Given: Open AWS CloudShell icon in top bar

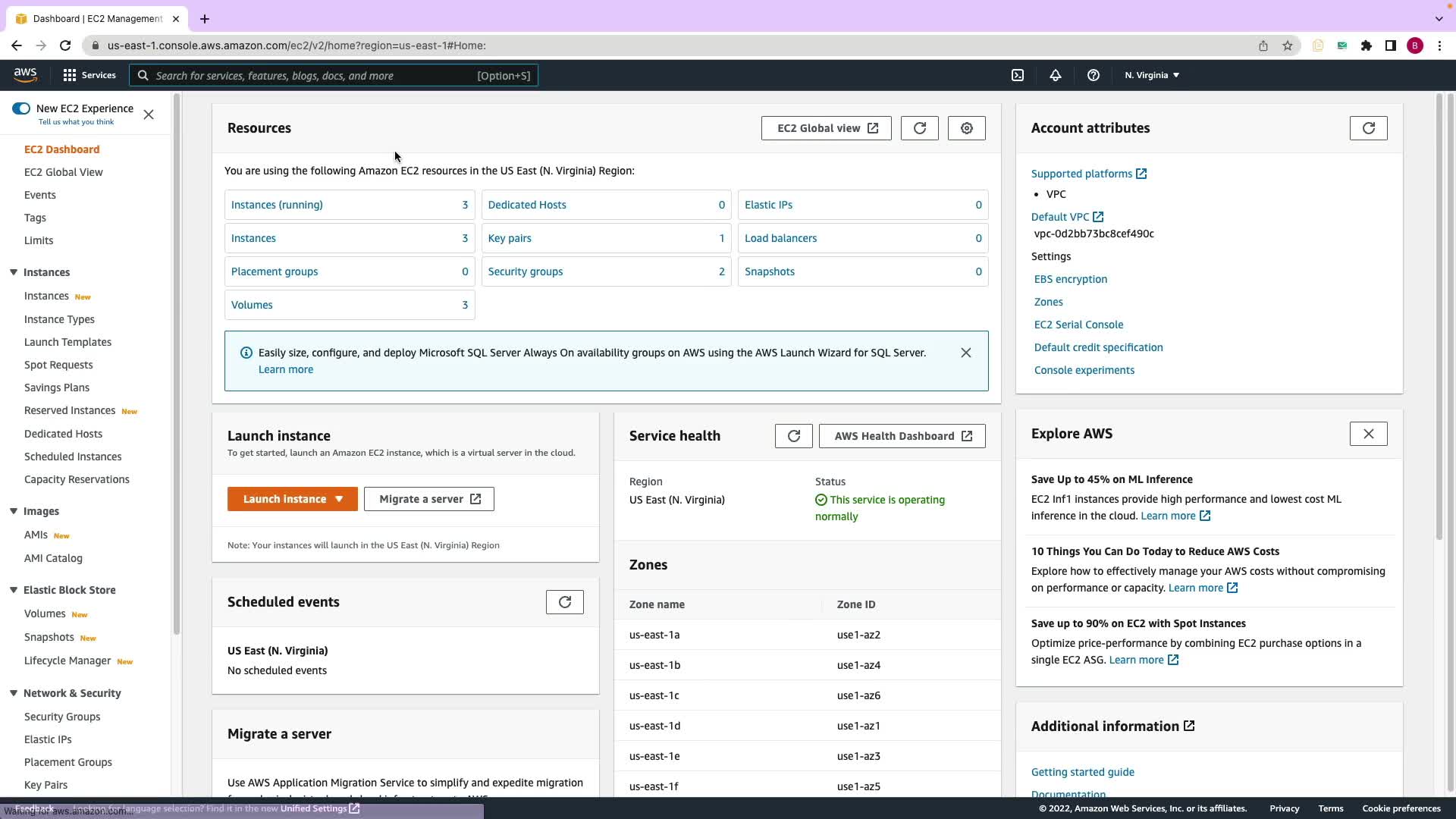Looking at the screenshot, I should coord(1018,75).
